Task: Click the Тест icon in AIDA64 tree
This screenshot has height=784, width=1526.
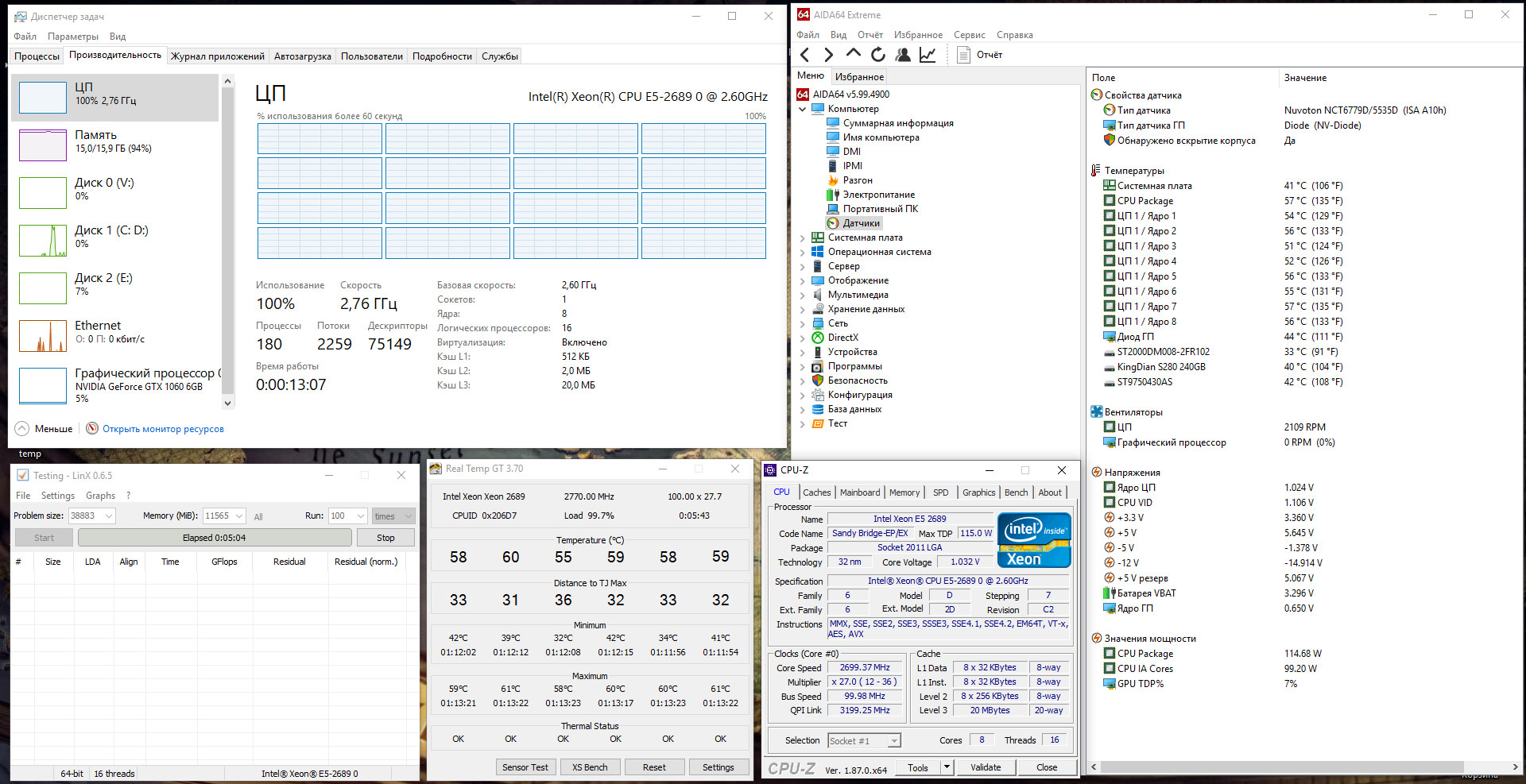Action: click(x=818, y=423)
